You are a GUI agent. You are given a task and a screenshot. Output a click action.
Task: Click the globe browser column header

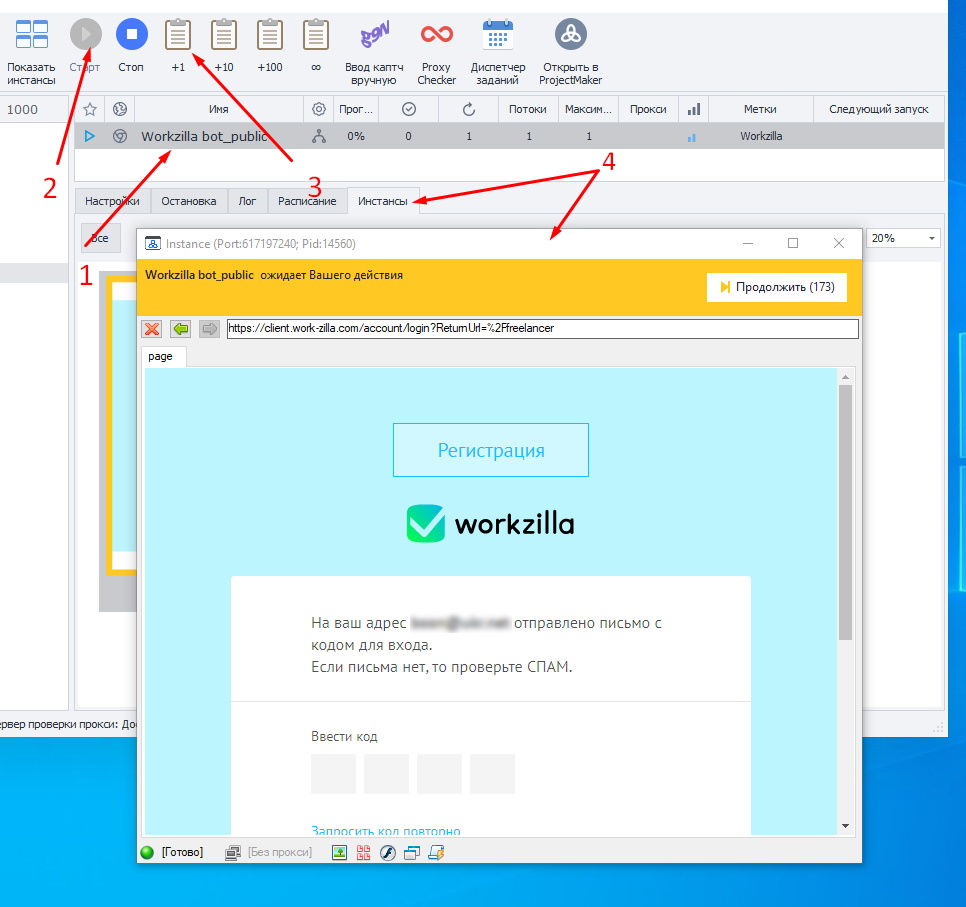[120, 109]
